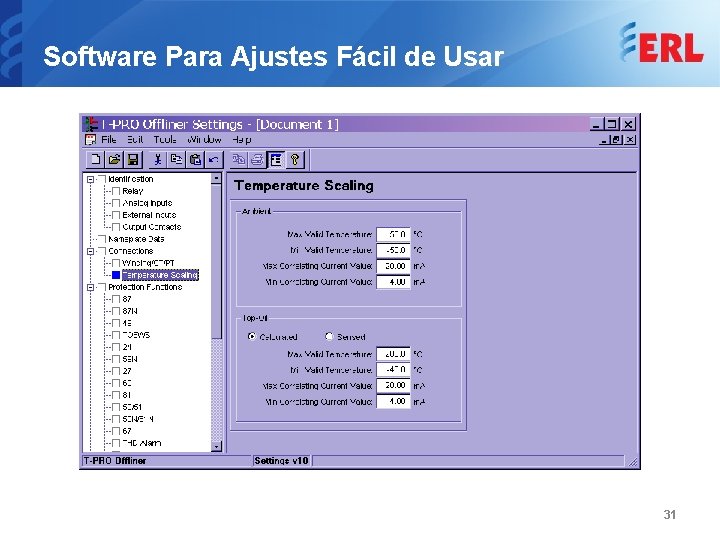Screen dimensions: 720x540
Task: Click the Open folder toolbar icon
Action: [x=114, y=159]
